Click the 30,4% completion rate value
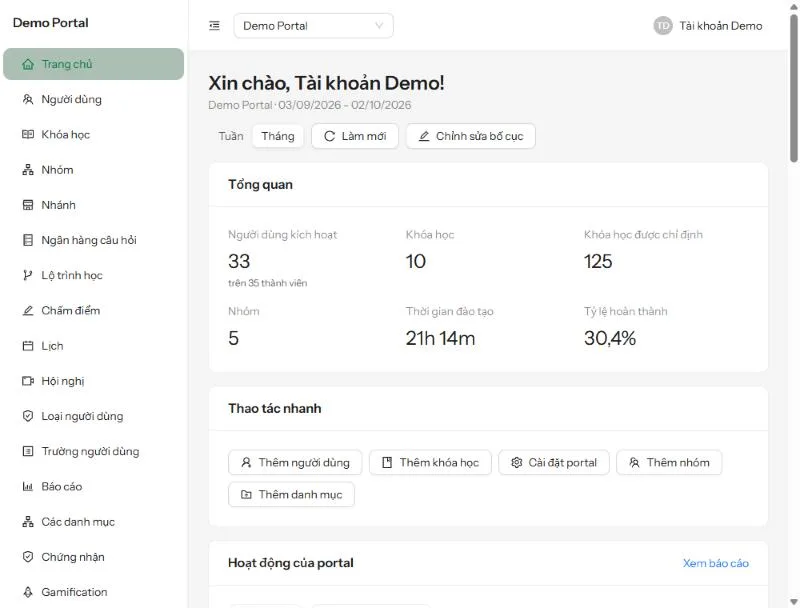Viewport: 800px width, 608px height. point(610,338)
